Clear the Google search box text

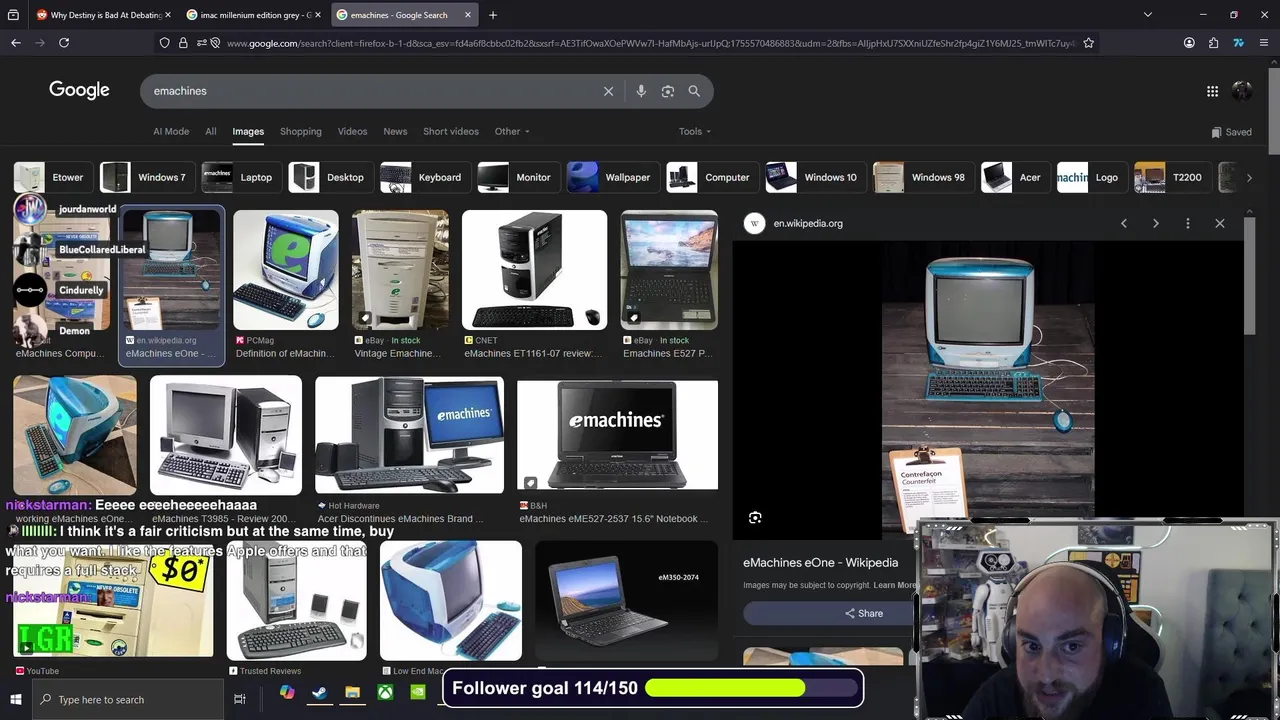tap(608, 91)
